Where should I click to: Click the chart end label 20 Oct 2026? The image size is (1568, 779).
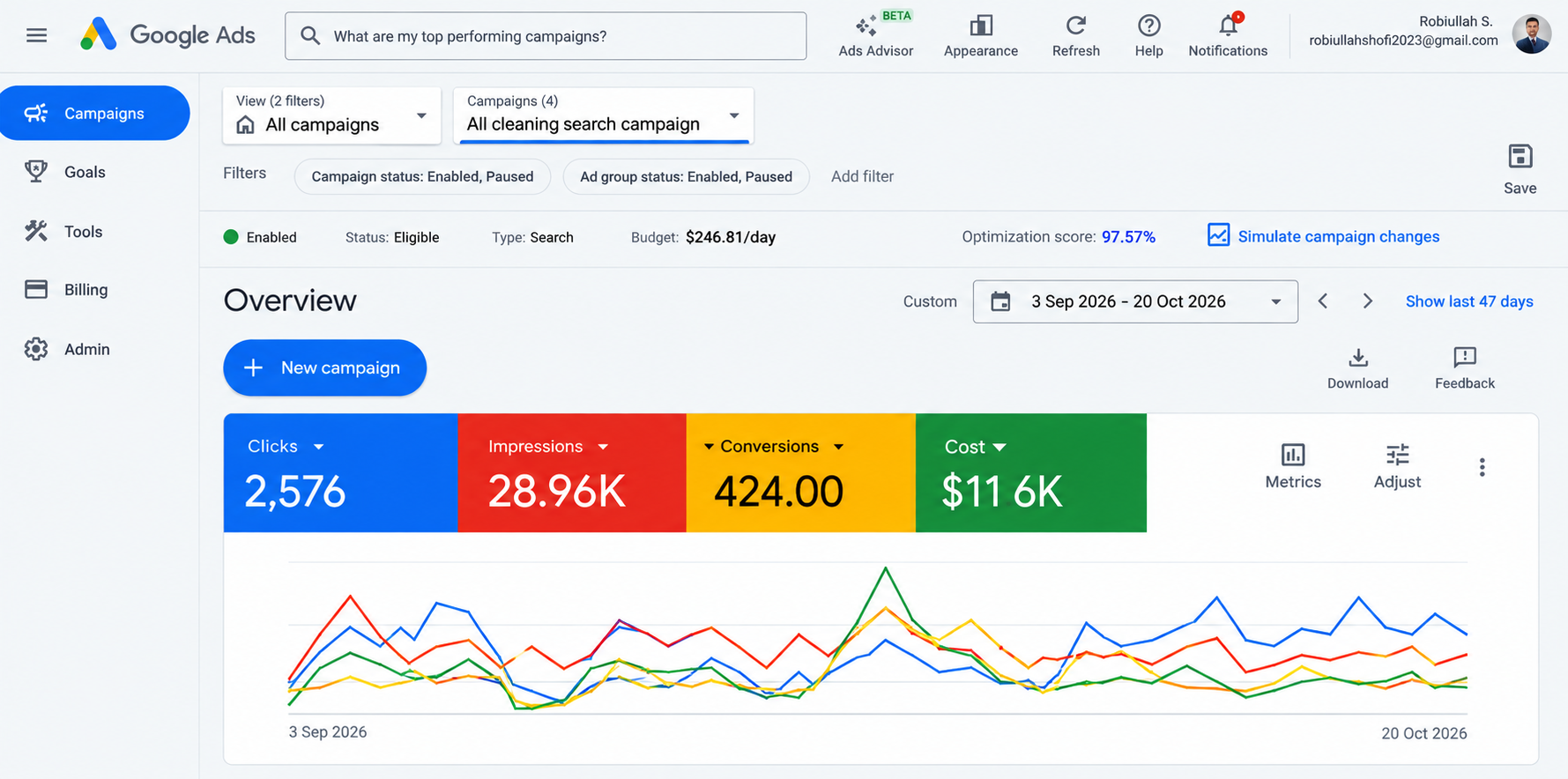1423,733
